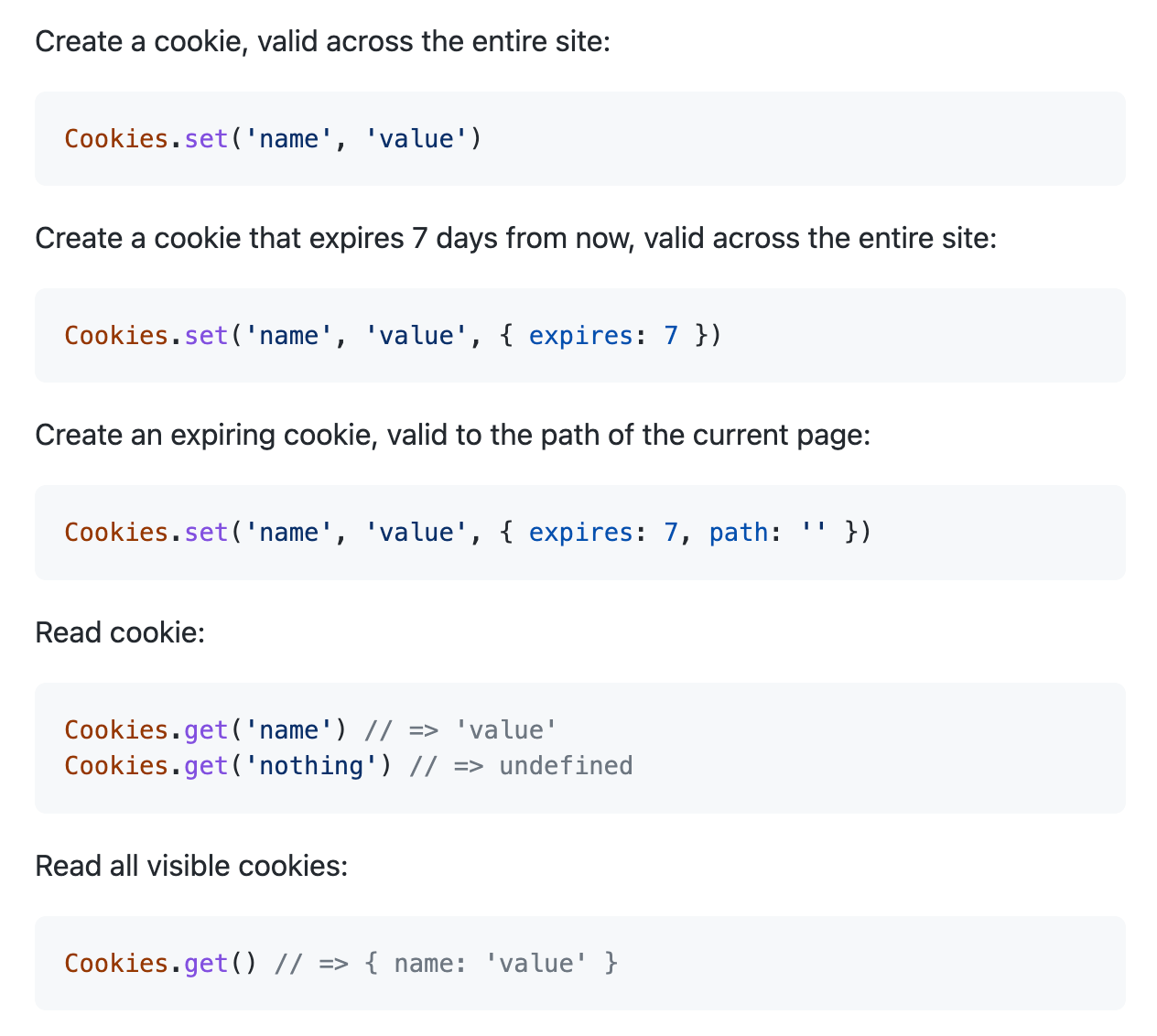1157x1036 pixels.
Task: Click the 'undefined' comment text
Action: [566, 766]
